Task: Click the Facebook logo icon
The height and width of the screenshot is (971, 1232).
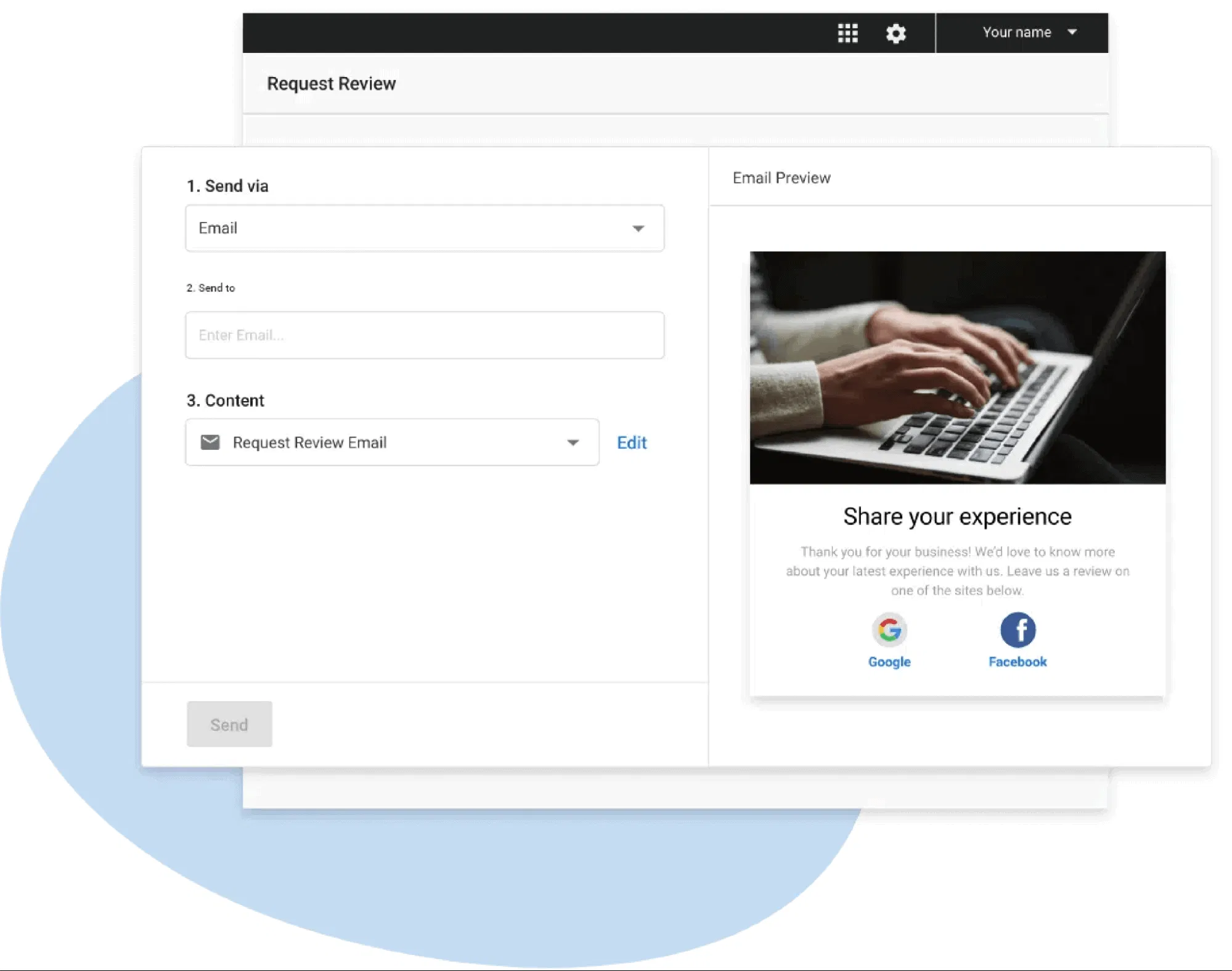Action: click(1018, 630)
